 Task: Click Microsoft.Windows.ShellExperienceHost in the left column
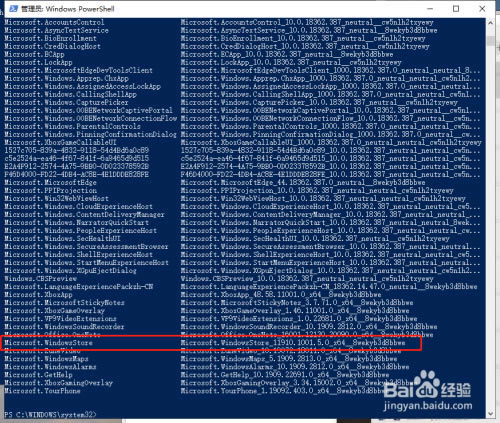pyautogui.click(x=78, y=254)
